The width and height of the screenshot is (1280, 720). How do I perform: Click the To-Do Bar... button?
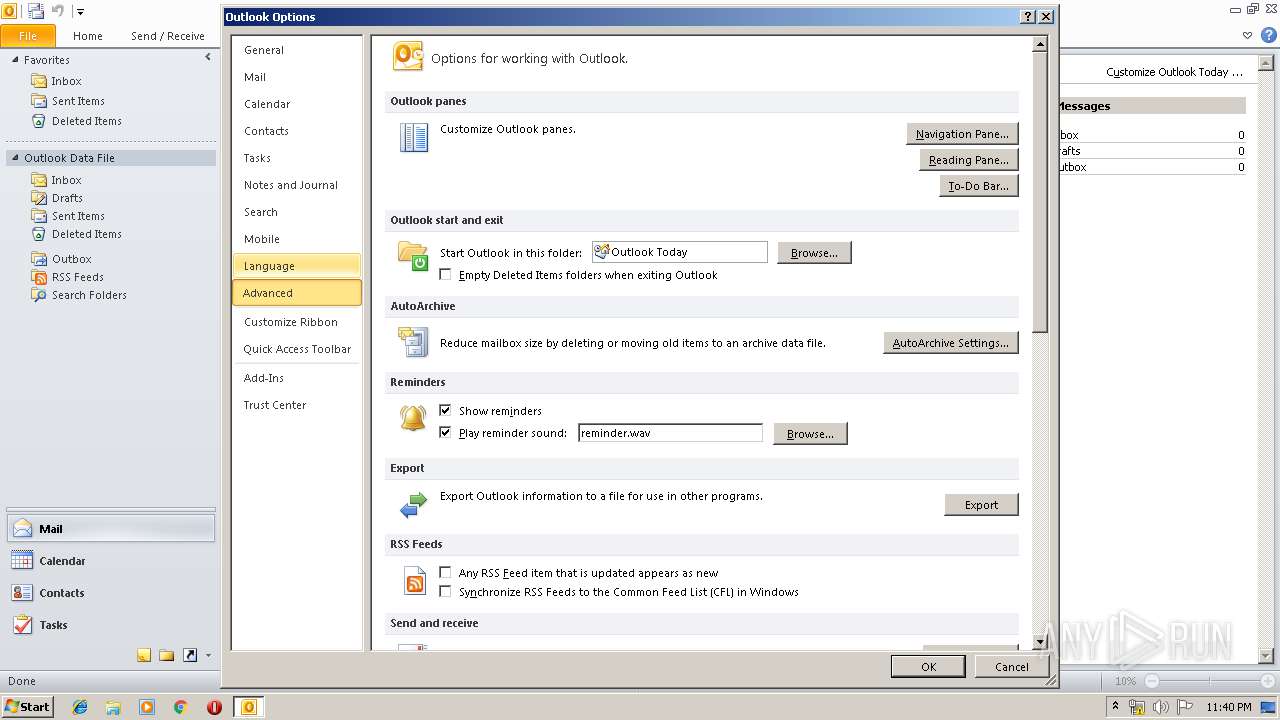pyautogui.click(x=978, y=186)
